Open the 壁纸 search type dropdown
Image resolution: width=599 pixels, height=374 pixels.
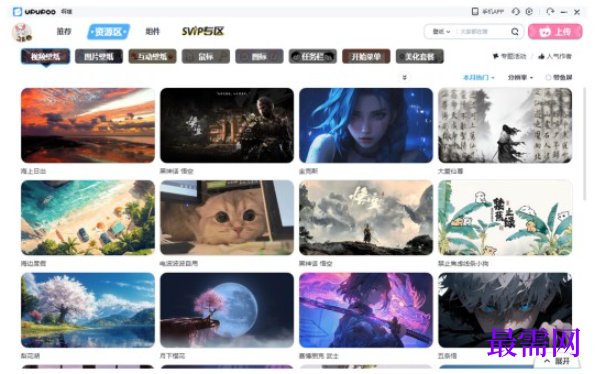tap(441, 32)
